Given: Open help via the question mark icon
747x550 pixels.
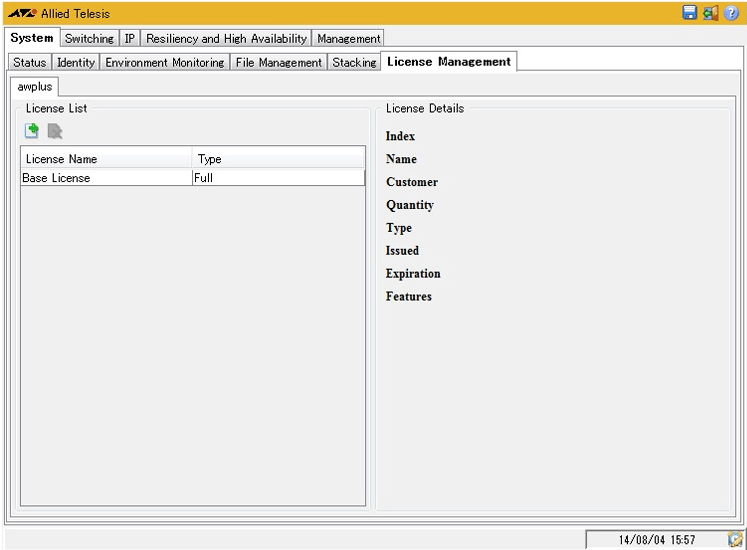Looking at the screenshot, I should (x=731, y=13).
